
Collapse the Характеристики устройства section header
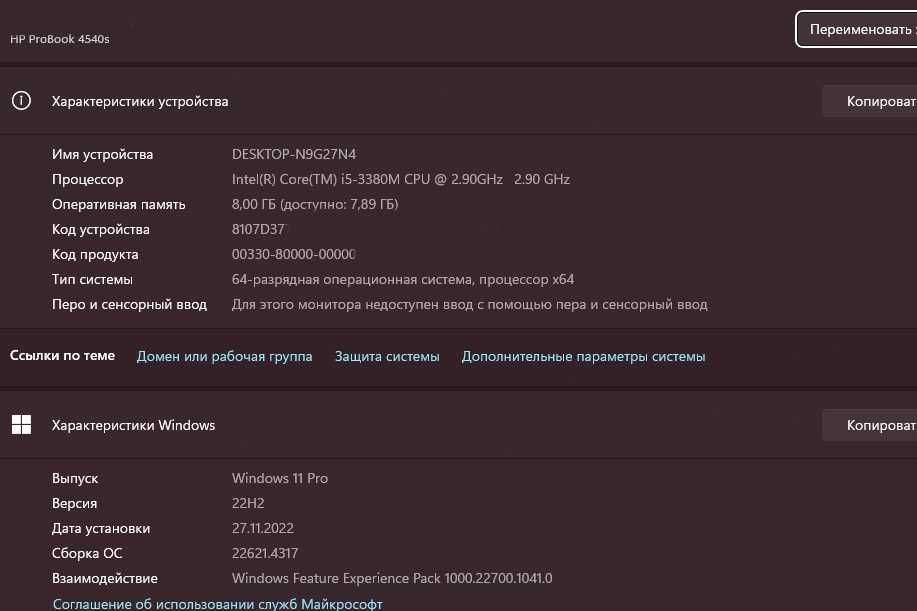(458, 101)
